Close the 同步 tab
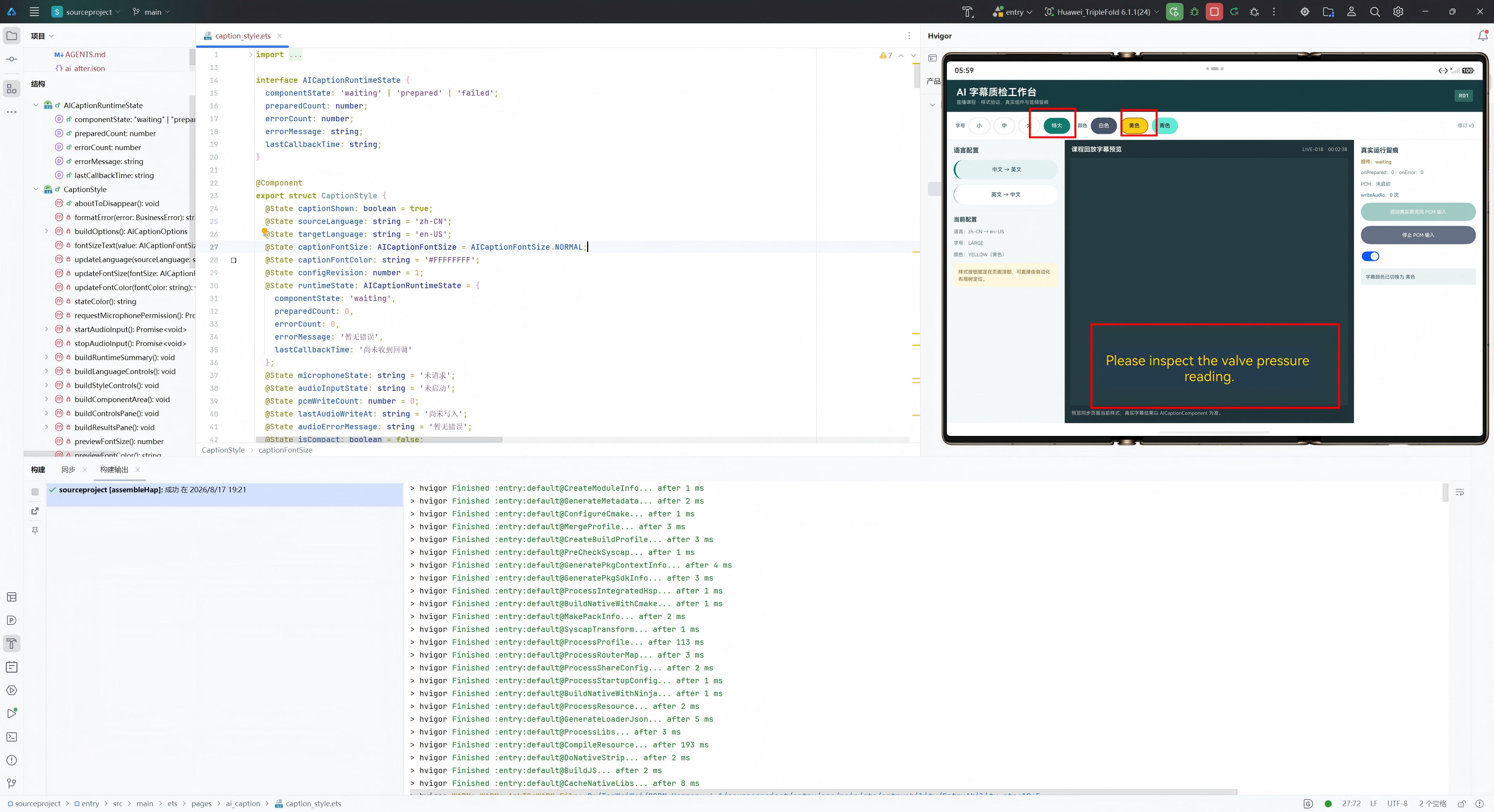Screen dimensions: 1494x812 pyautogui.click(x=85, y=469)
